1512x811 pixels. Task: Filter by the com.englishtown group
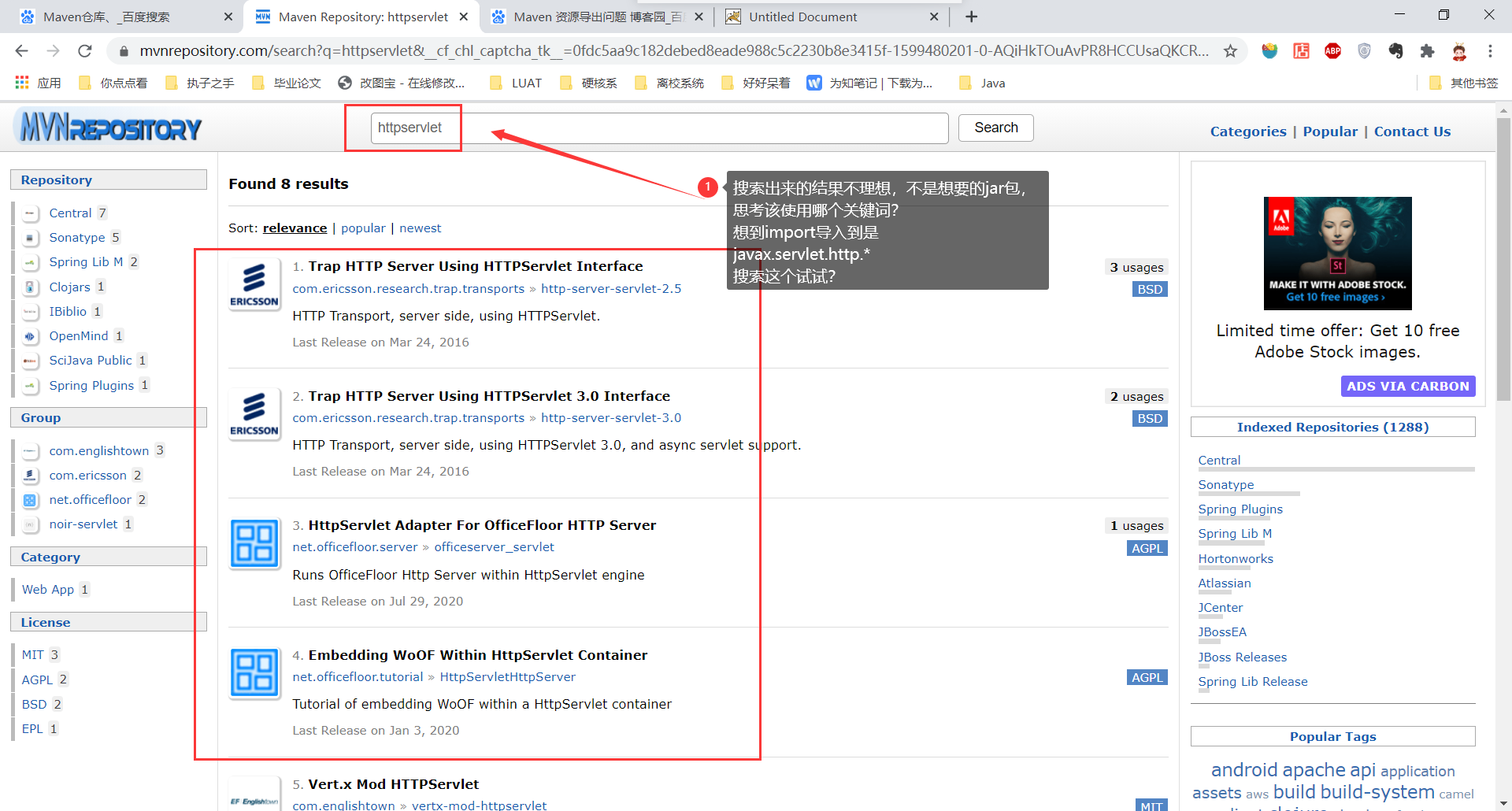(x=98, y=450)
